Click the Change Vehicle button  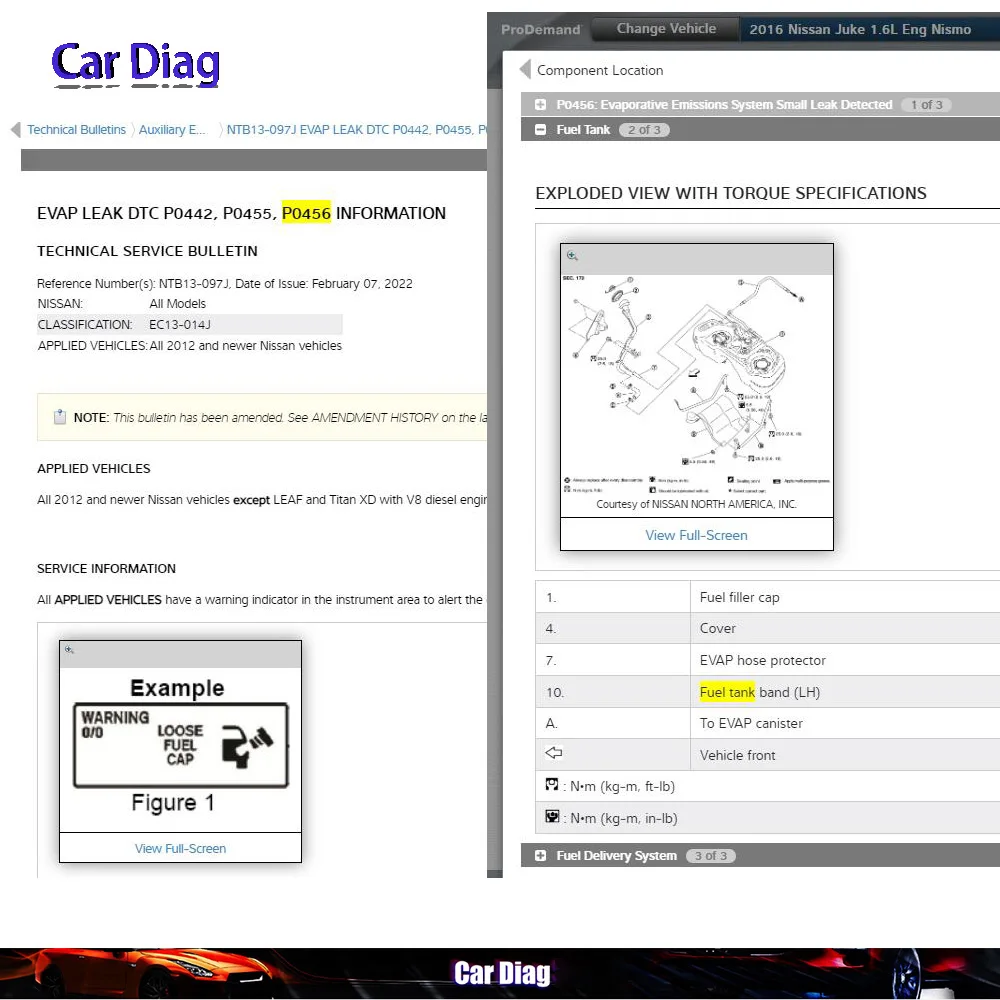point(666,29)
